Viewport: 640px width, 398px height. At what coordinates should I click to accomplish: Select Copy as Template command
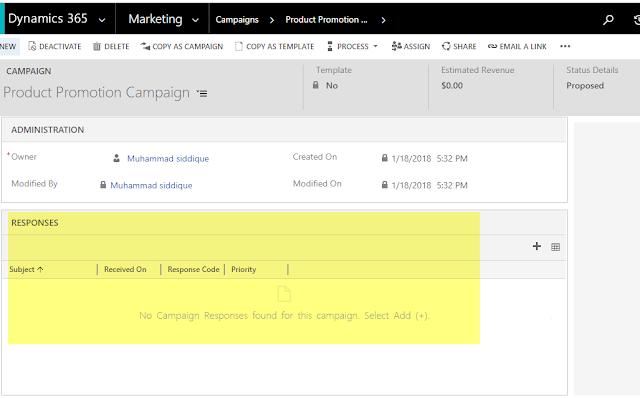click(274, 47)
